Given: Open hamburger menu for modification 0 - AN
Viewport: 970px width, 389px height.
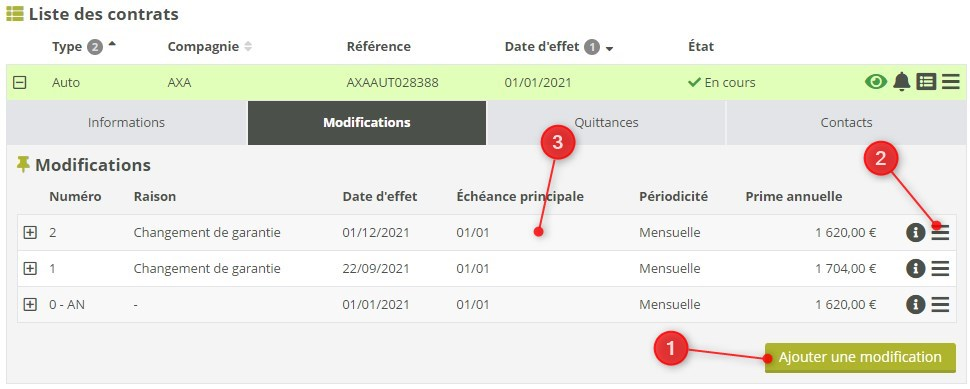Looking at the screenshot, I should pyautogui.click(x=940, y=304).
